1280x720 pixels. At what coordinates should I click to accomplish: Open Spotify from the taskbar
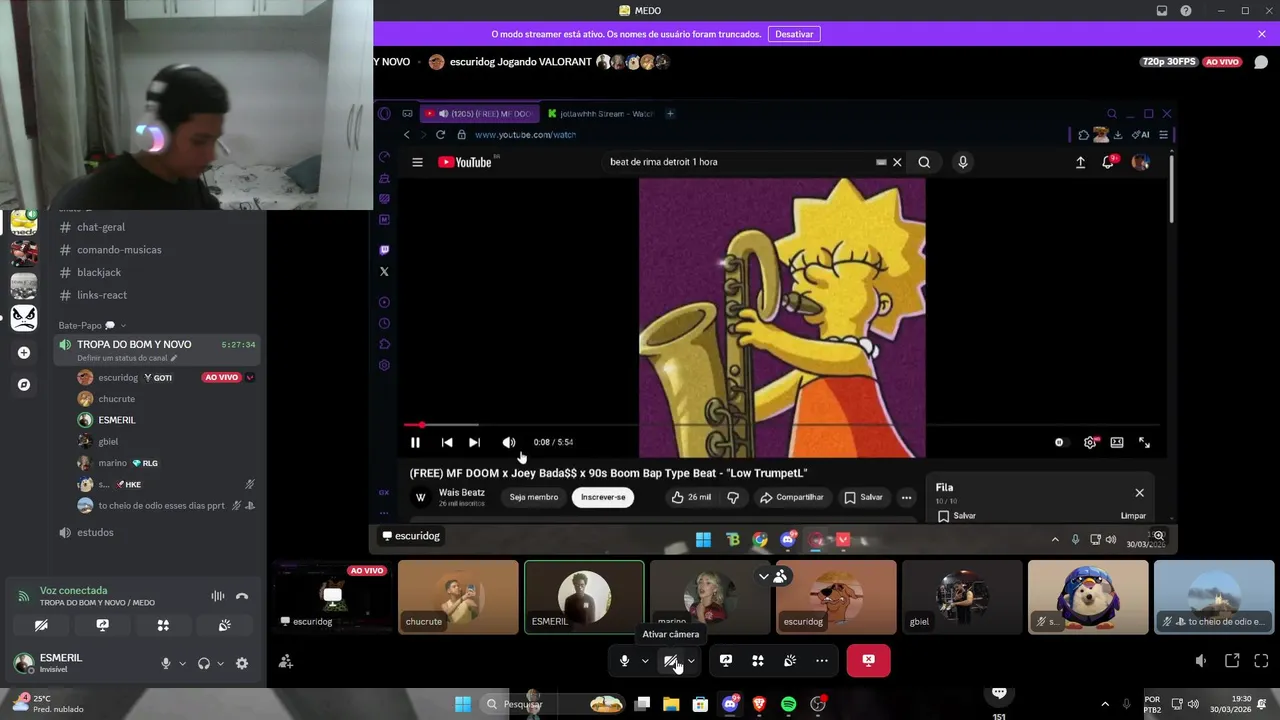point(788,704)
